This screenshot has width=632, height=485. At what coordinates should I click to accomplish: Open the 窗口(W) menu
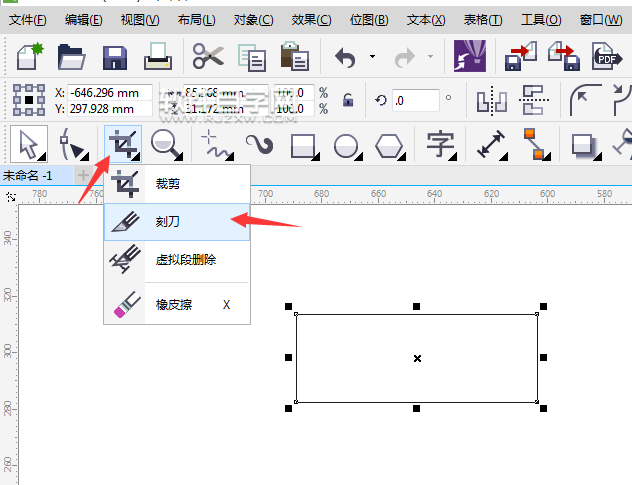point(601,19)
